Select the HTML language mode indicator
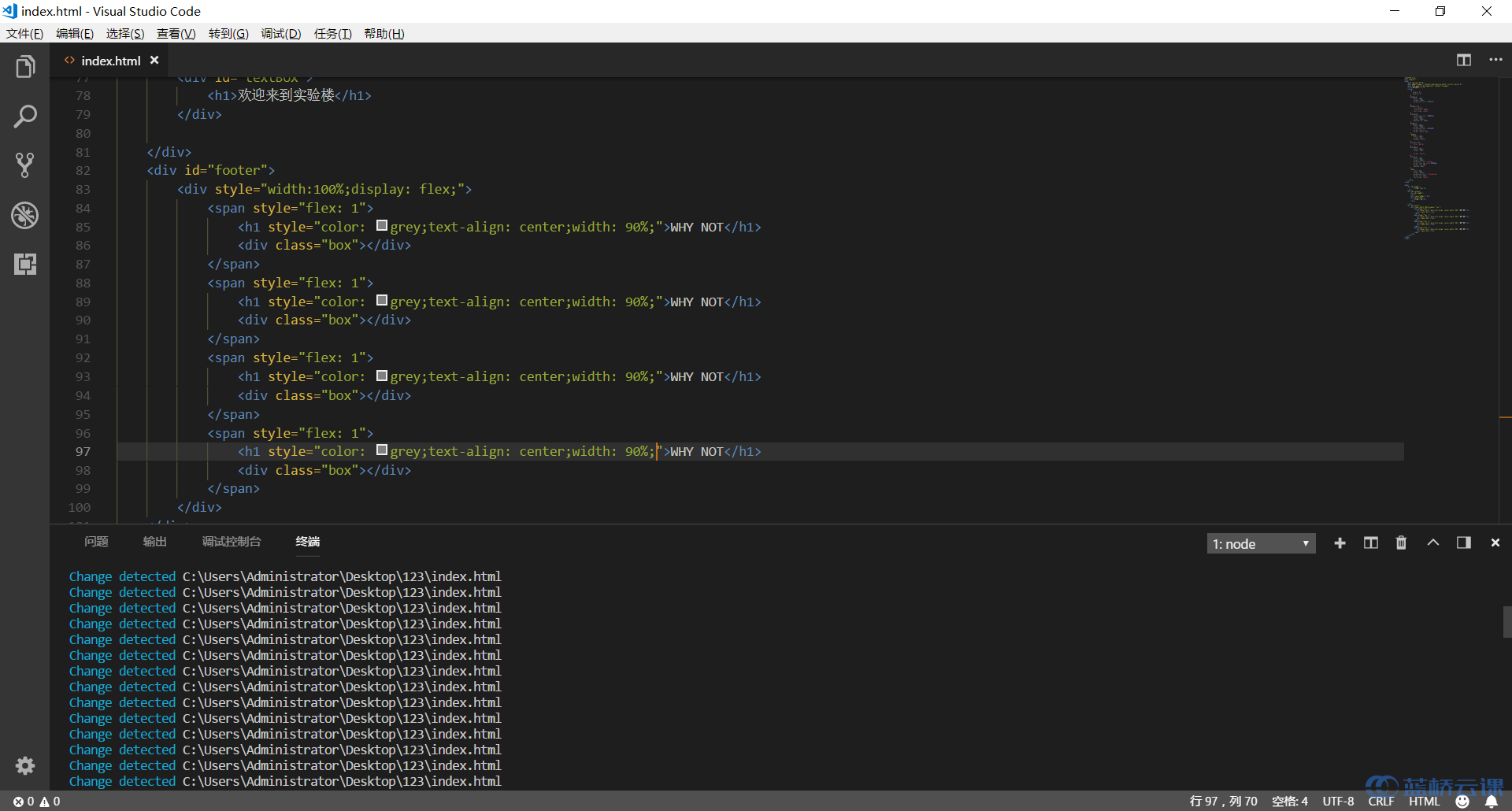Image resolution: width=1512 pixels, height=811 pixels. [1424, 802]
